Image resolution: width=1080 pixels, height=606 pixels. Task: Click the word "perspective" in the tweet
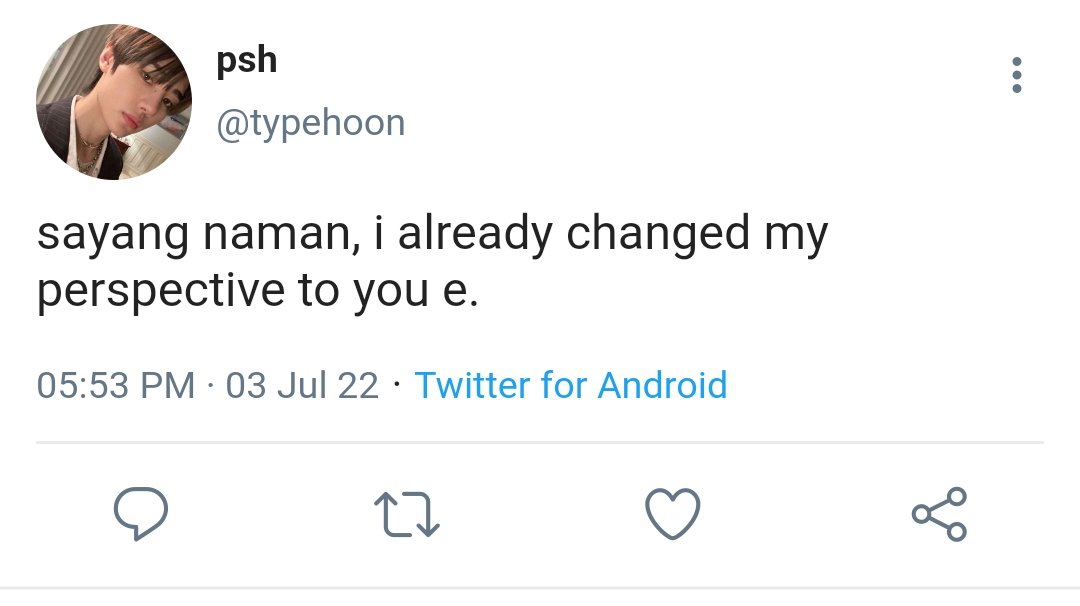pos(160,291)
